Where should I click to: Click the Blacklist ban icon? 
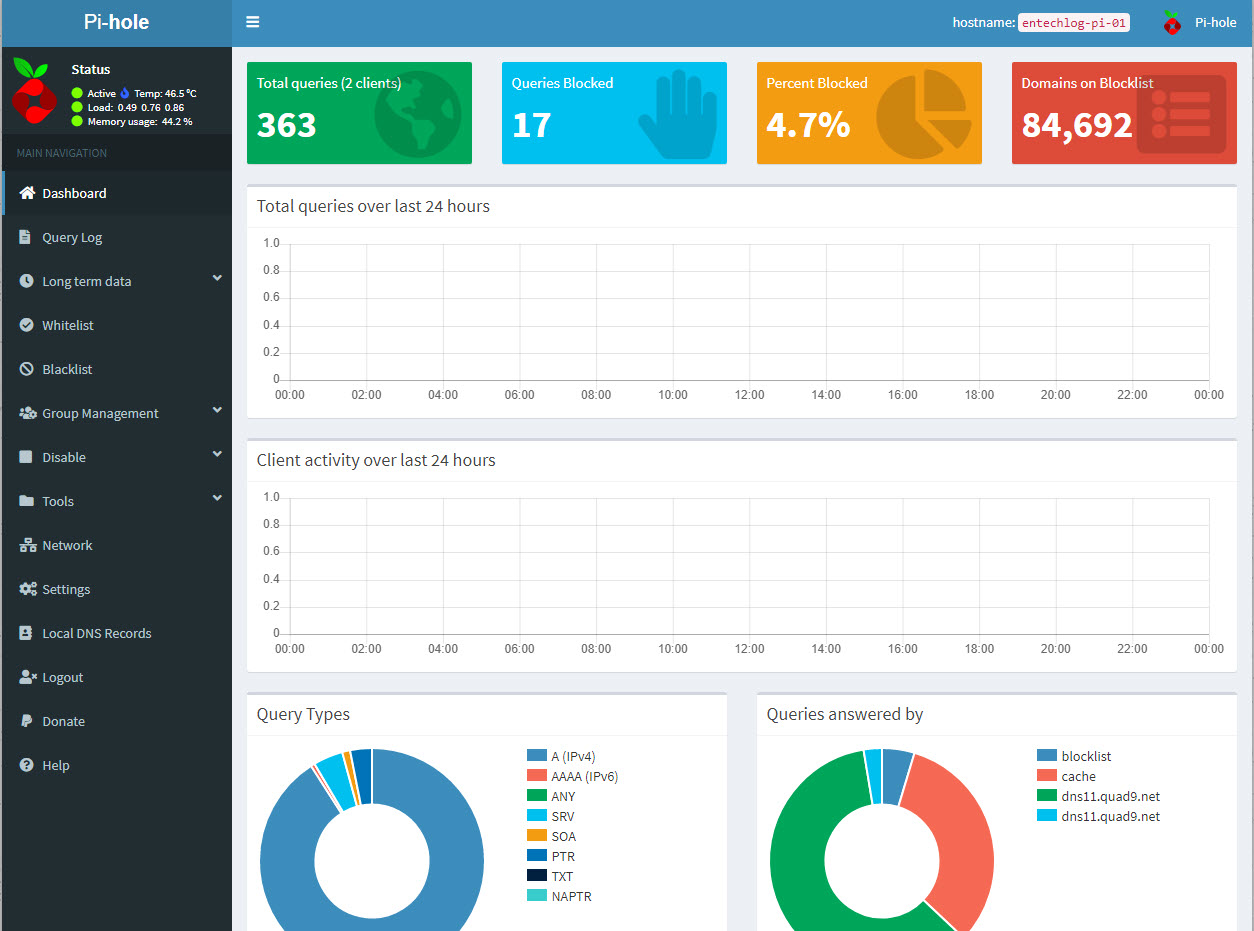click(x=27, y=369)
